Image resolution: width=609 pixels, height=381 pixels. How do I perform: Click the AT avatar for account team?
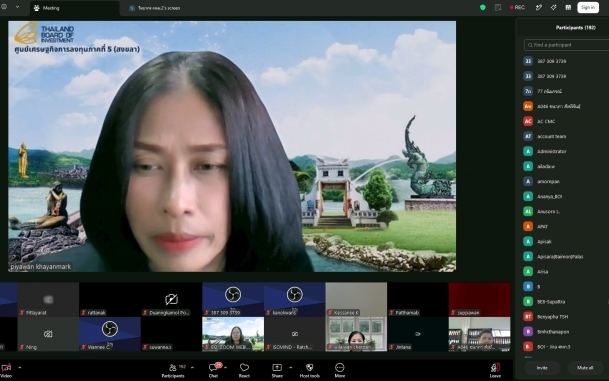528,136
